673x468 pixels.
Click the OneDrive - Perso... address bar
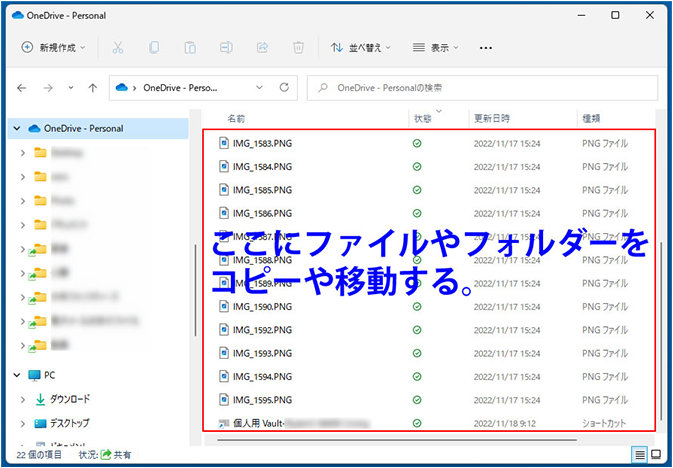[x=180, y=88]
